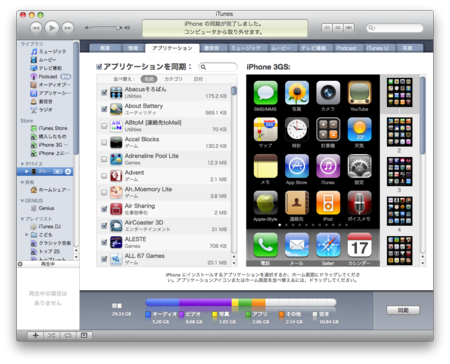Open the iTunes U tab
450x364 pixels.
[377, 48]
